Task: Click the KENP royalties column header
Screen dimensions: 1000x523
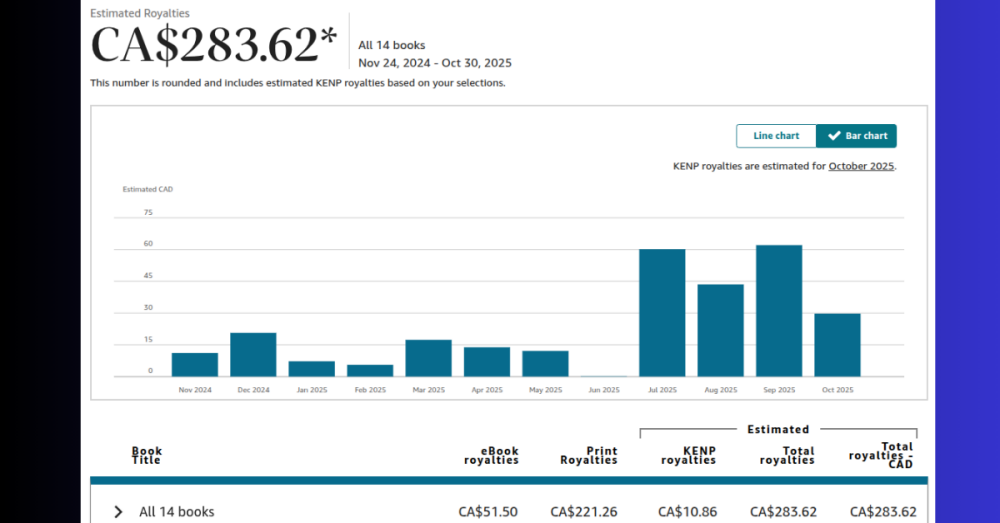Action: (688, 456)
